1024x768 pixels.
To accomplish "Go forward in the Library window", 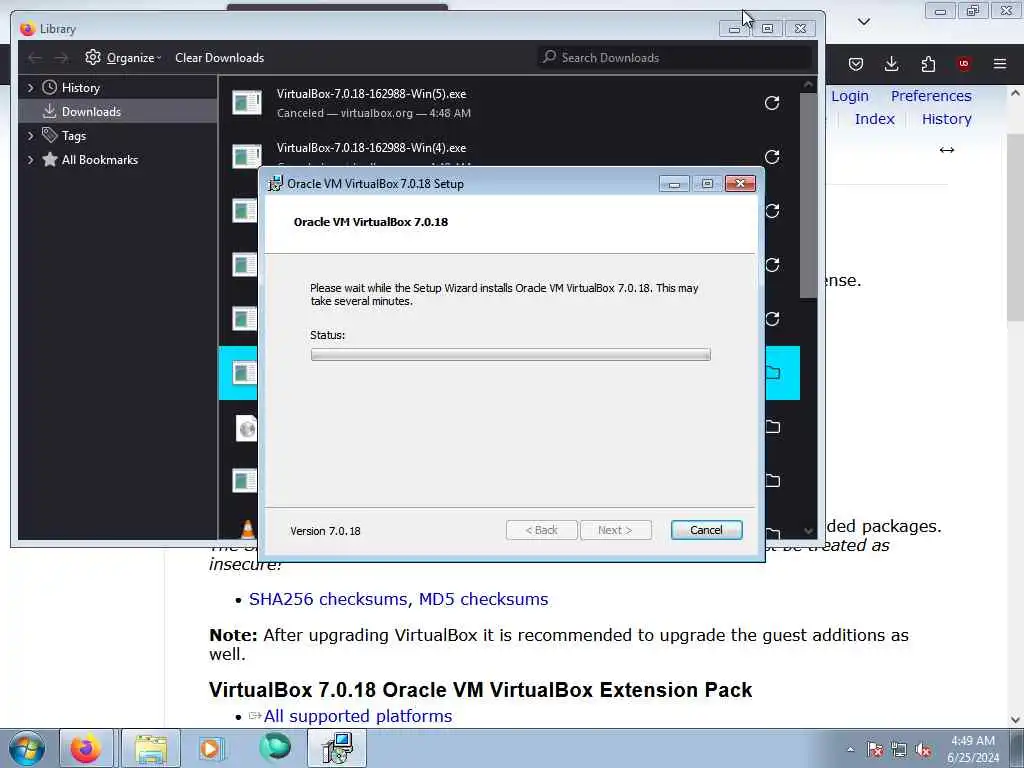I will [61, 58].
